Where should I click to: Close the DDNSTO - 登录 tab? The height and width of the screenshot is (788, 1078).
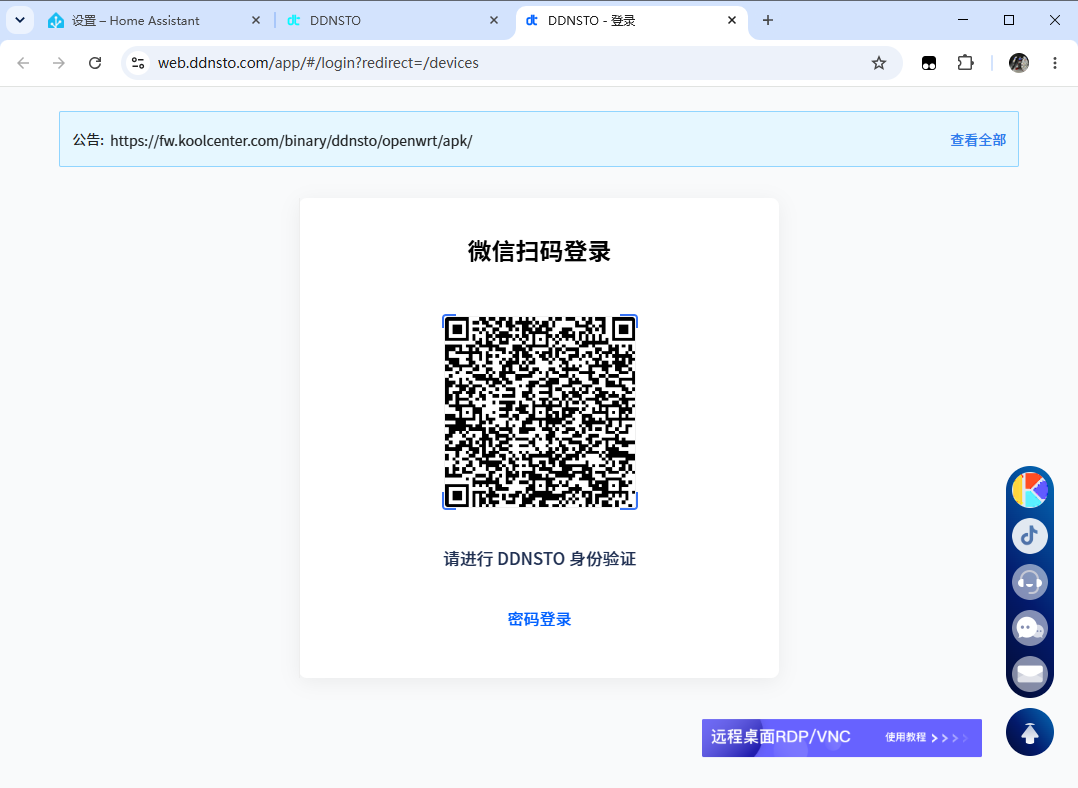point(732,21)
